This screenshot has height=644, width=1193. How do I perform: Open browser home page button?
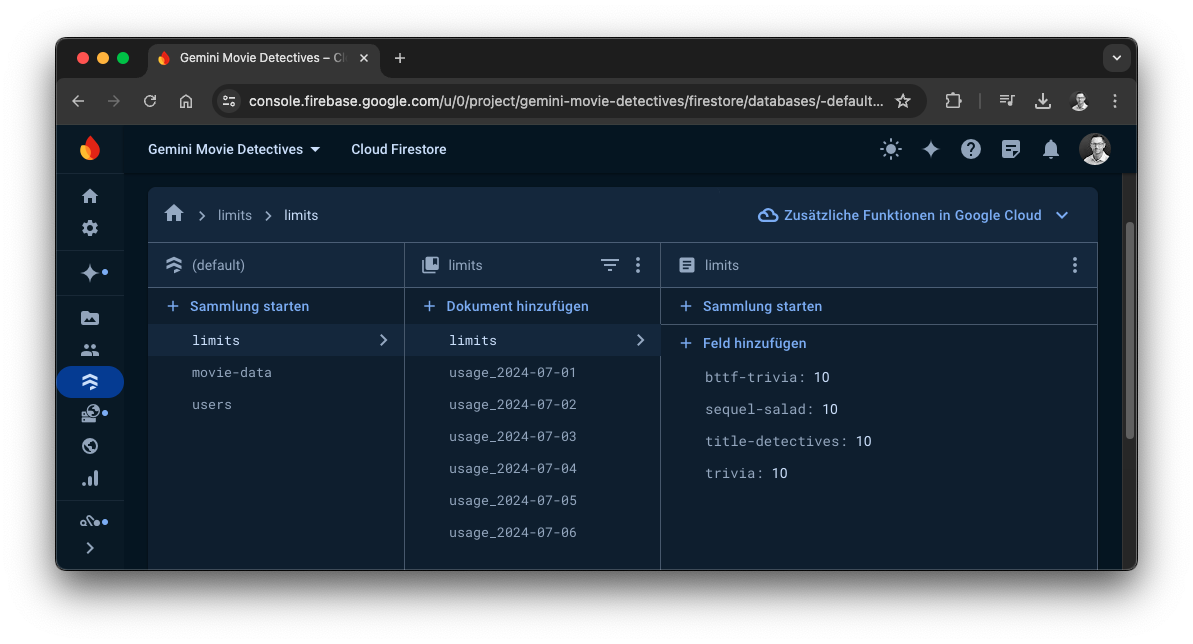[x=186, y=101]
